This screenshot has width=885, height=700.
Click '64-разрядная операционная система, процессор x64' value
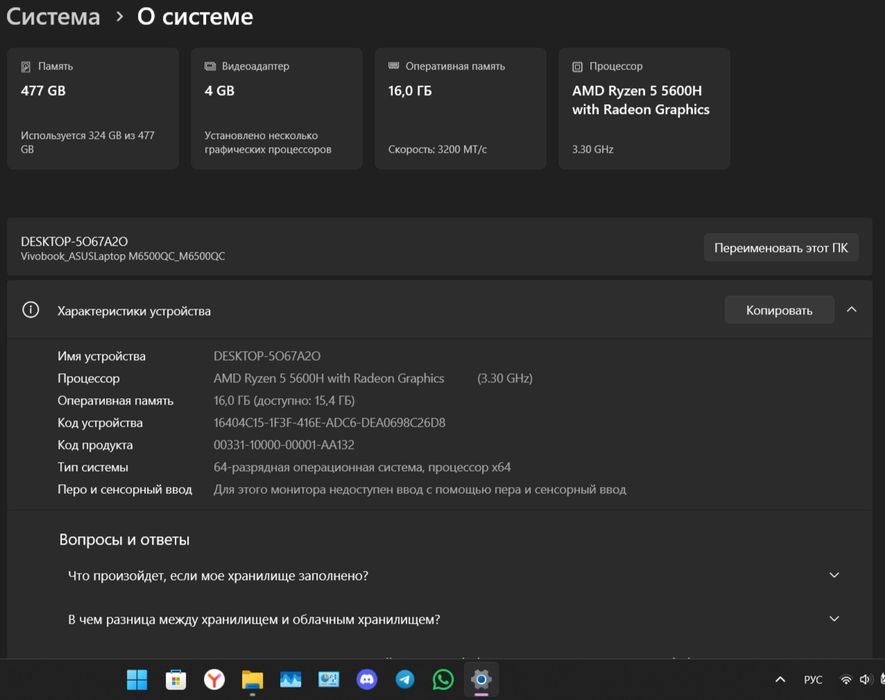tap(362, 467)
